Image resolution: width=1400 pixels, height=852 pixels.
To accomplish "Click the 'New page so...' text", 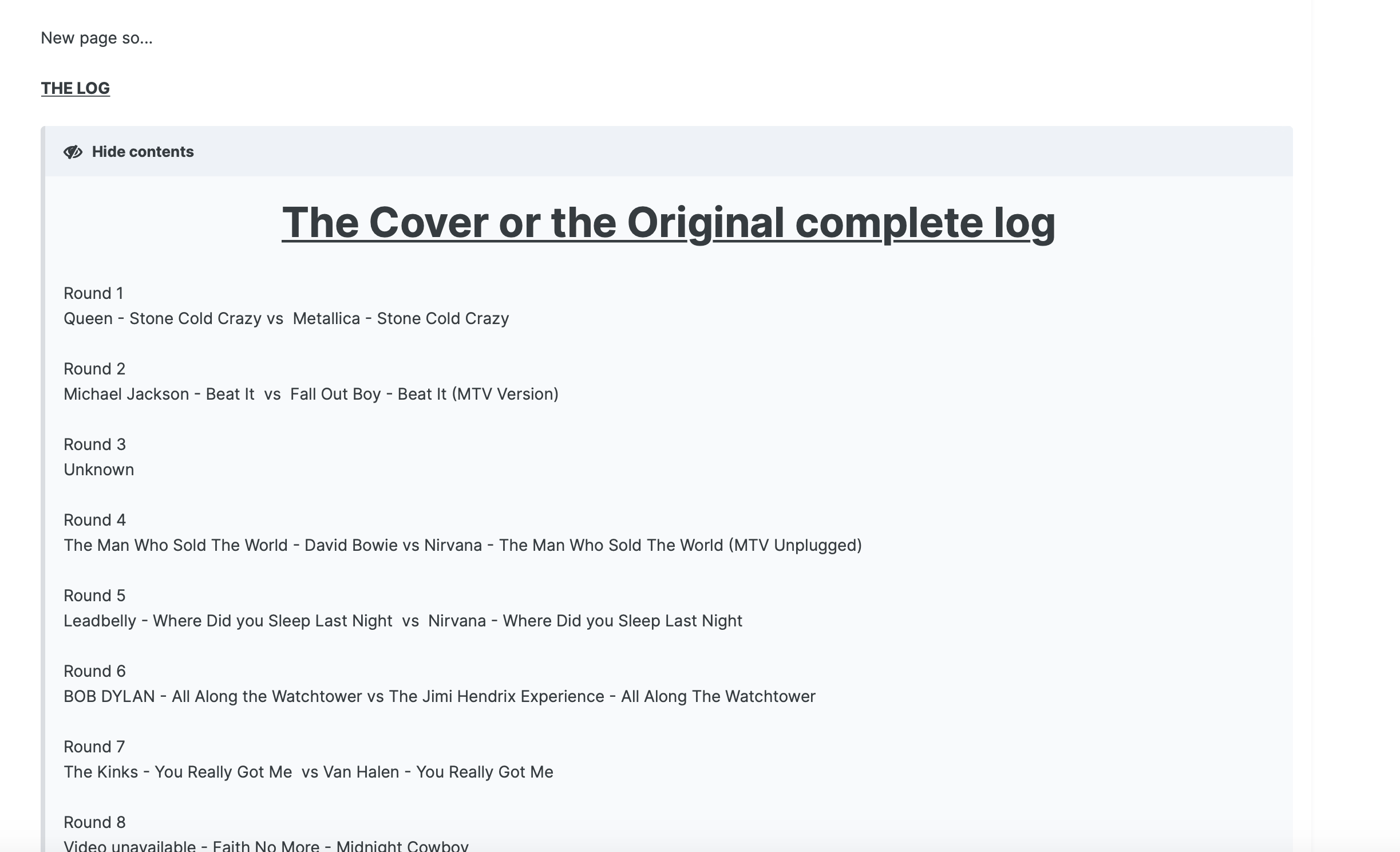I will click(x=97, y=38).
